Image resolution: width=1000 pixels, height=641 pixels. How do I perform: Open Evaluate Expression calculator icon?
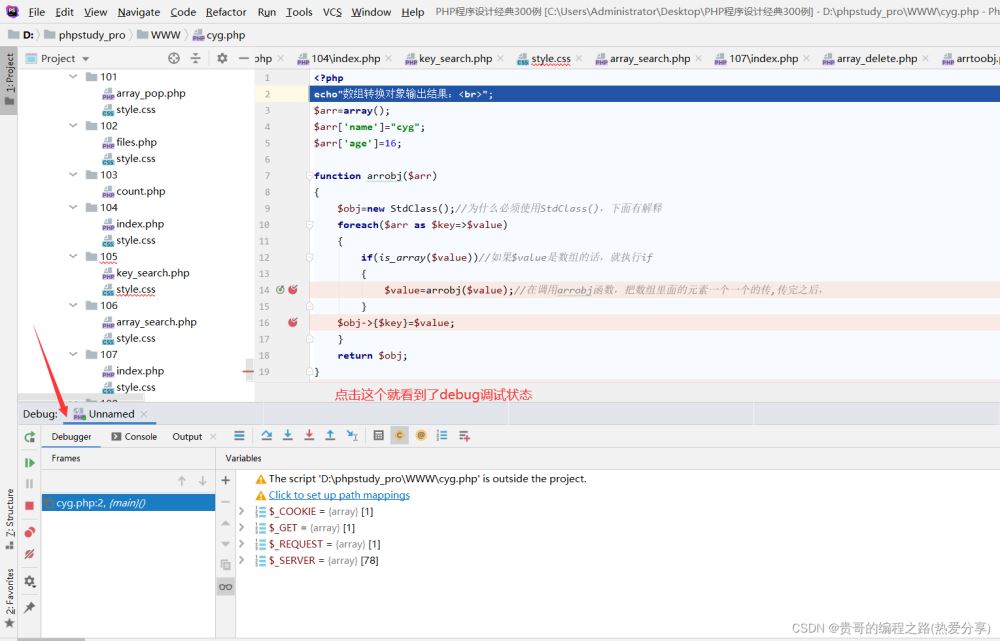[x=378, y=436]
